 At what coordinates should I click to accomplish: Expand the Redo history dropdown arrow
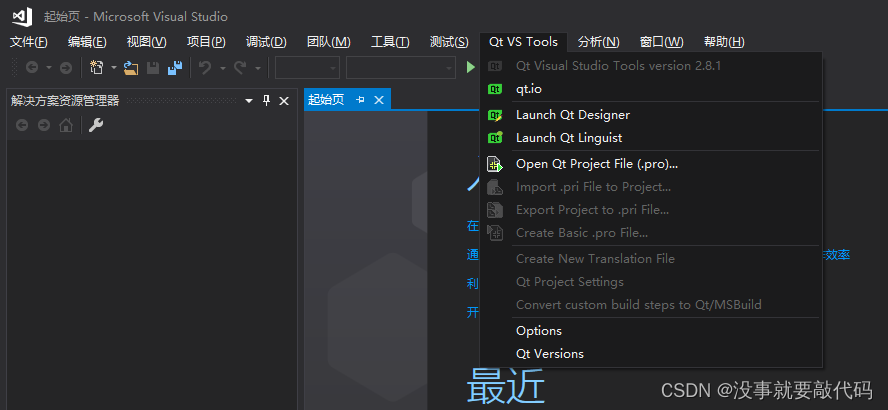[258, 68]
